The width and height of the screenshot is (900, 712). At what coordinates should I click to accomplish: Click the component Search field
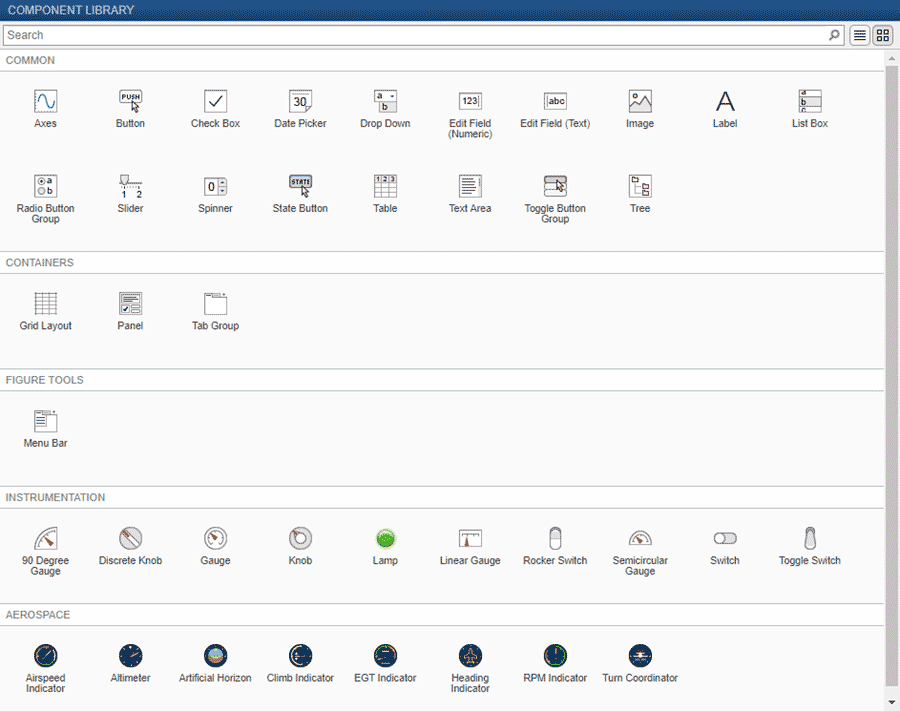420,35
